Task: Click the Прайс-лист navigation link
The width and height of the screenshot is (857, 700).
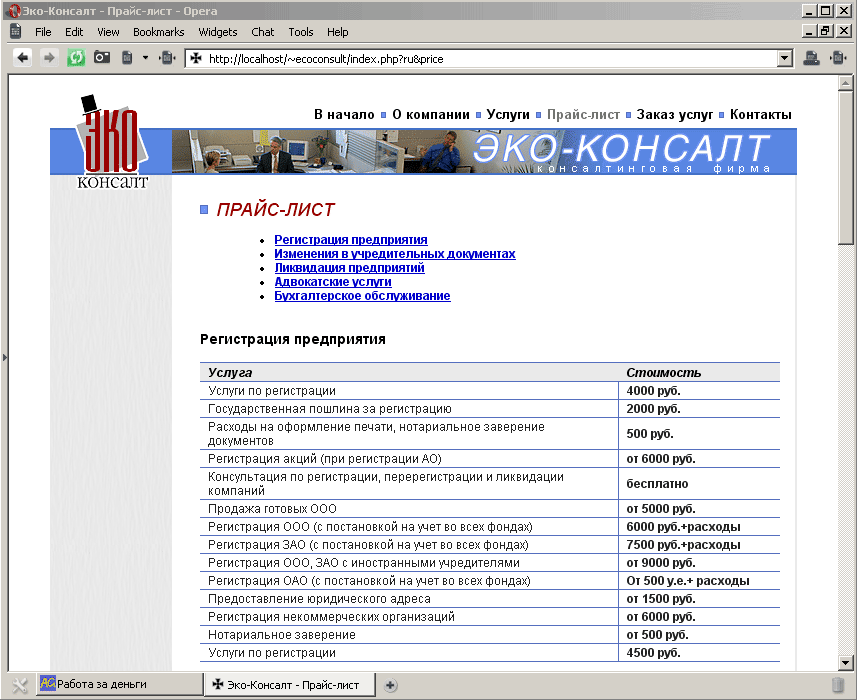Action: point(583,114)
